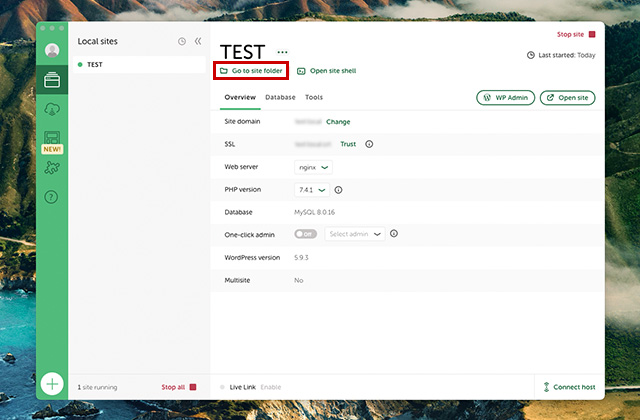The height and width of the screenshot is (420, 640).
Task: Click Stop site
Action: point(576,34)
